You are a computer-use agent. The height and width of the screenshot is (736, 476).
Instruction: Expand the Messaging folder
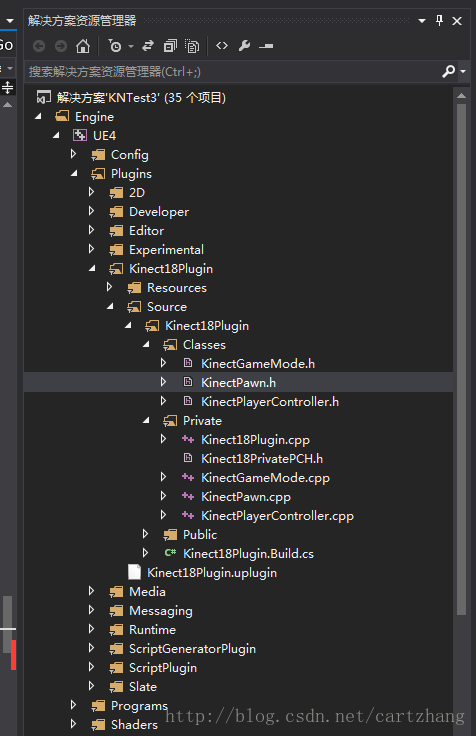tap(92, 610)
